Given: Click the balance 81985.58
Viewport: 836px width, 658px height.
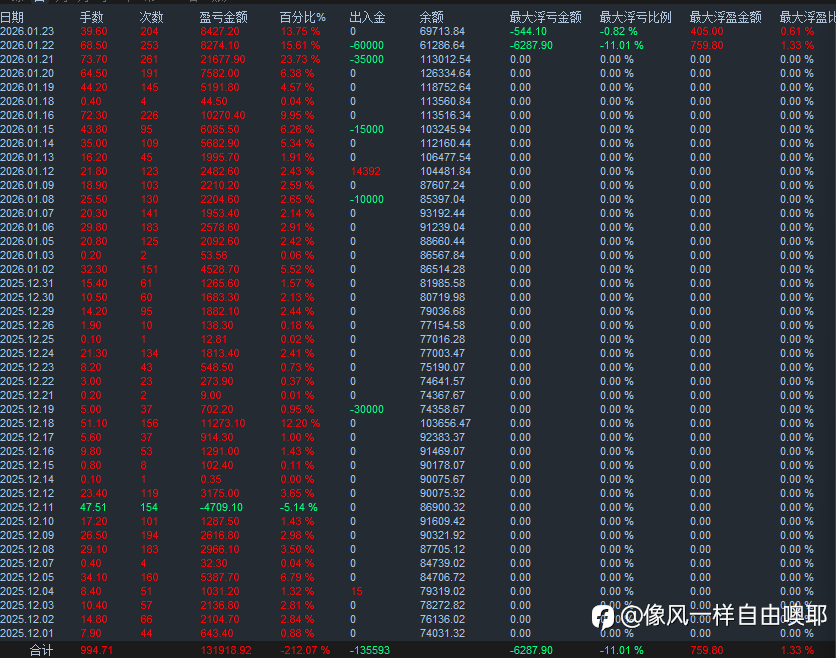Looking at the screenshot, I should click(442, 283).
